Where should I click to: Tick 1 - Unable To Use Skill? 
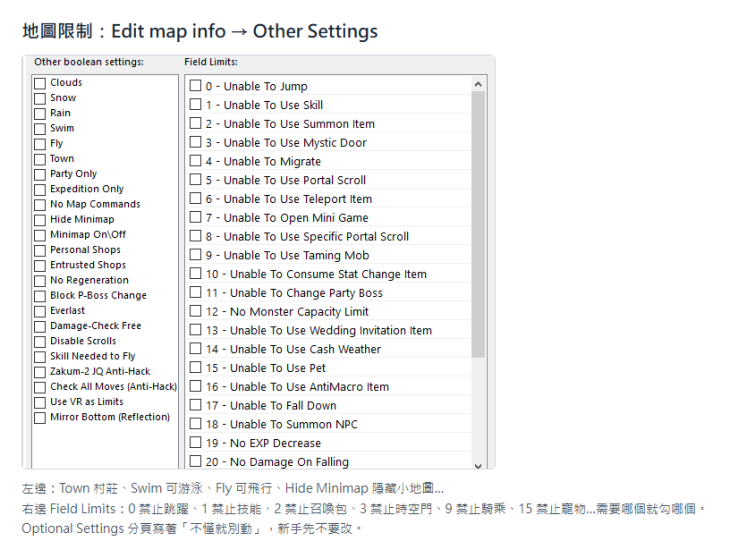(196, 104)
